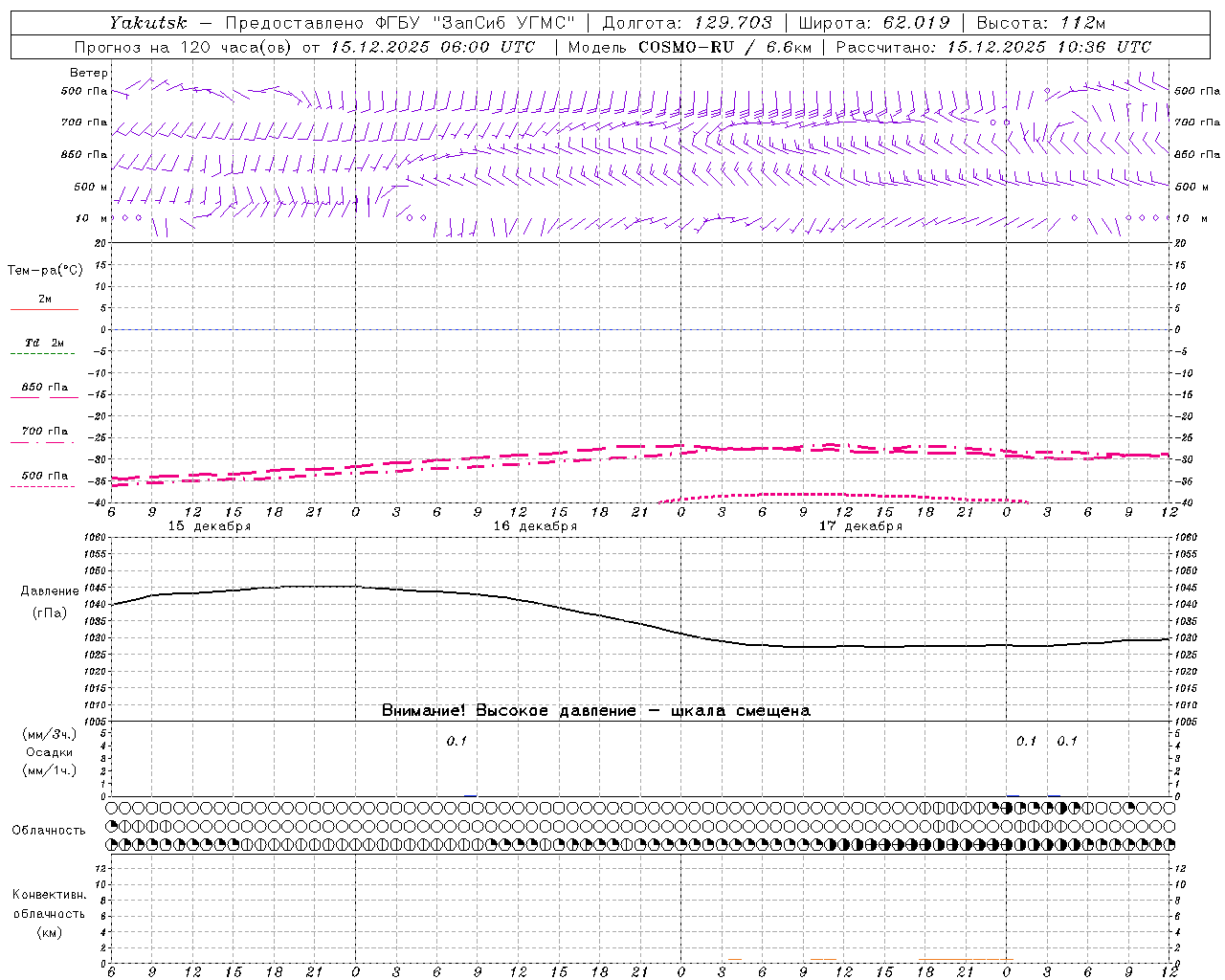Click forecast start time 15.12.2025 06:00 UTC
The height and width of the screenshot is (980, 1225).
(x=433, y=47)
